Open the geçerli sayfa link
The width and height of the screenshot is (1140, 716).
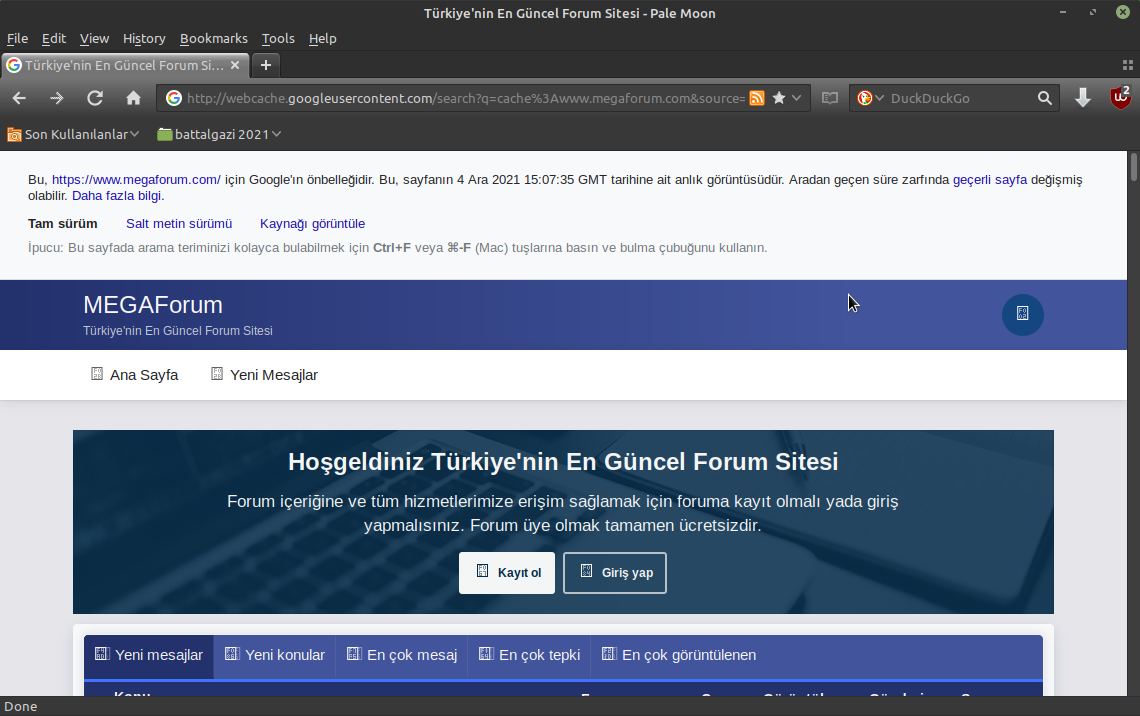990,180
